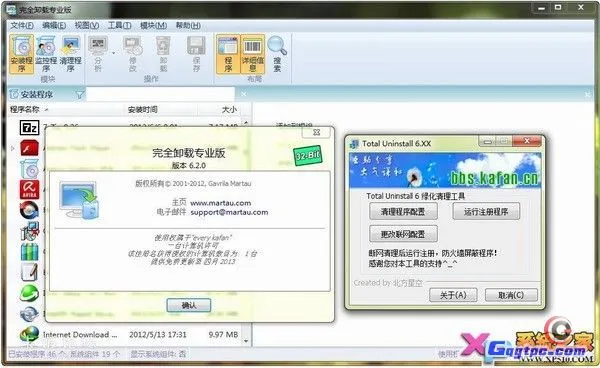Select the 7z program icon in list

tap(29, 127)
